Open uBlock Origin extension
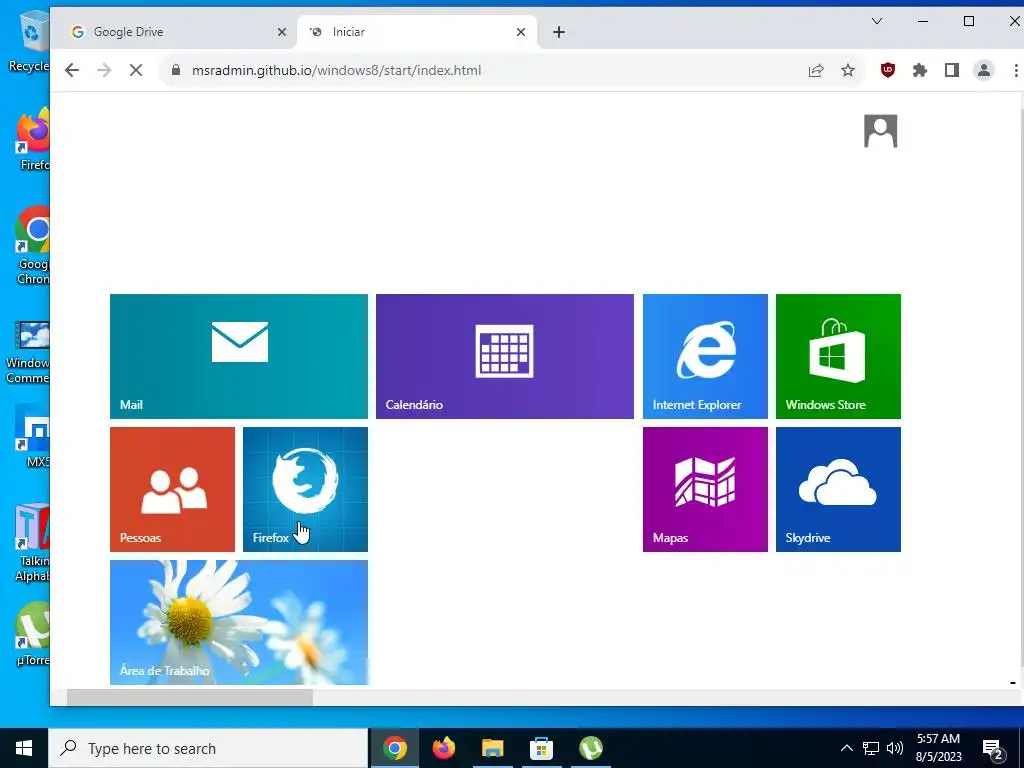Image resolution: width=1024 pixels, height=768 pixels. point(888,70)
